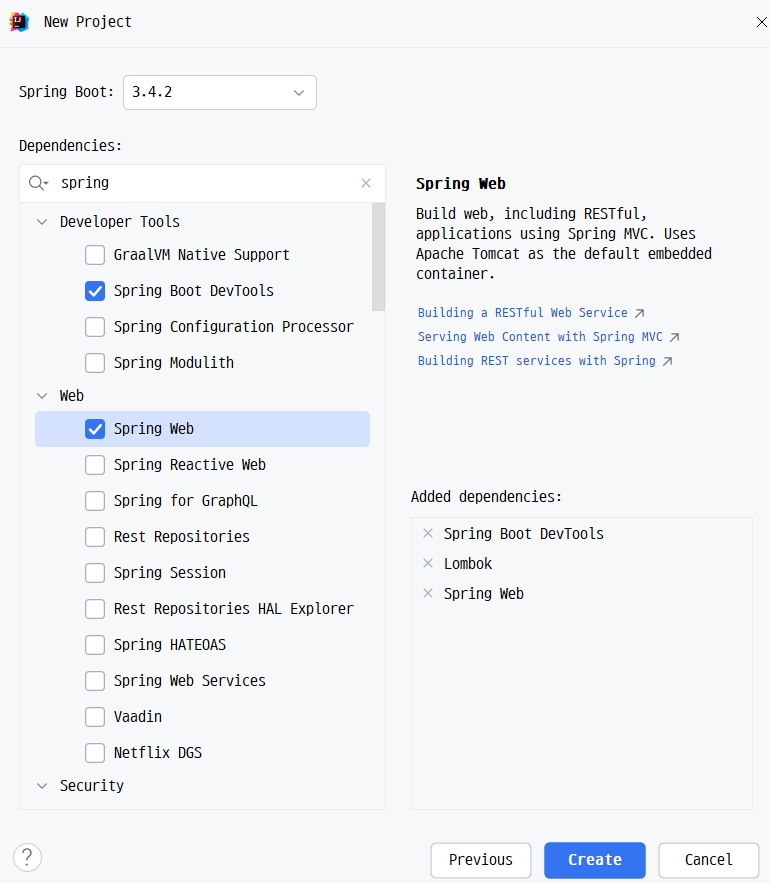Click the Previous button
Screen dimensions: 770x883
(x=480, y=860)
